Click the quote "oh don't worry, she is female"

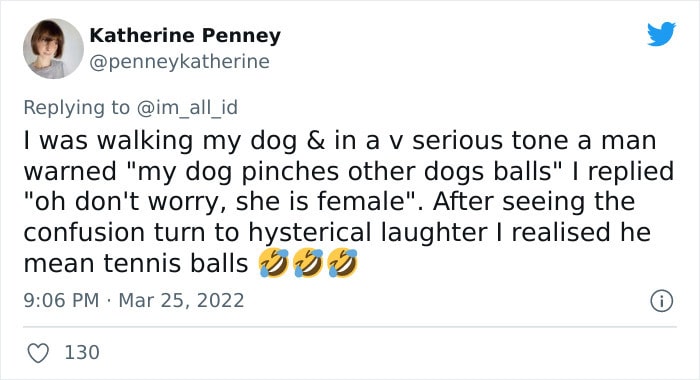click(224, 201)
